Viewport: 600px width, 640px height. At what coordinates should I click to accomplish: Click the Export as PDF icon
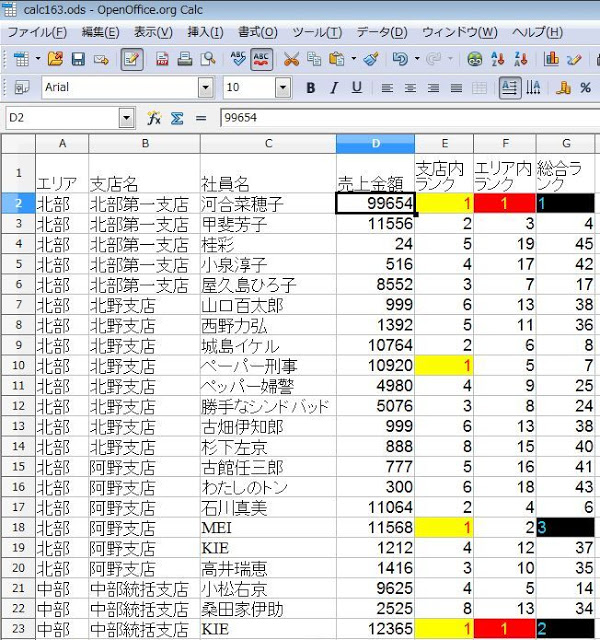point(163,60)
